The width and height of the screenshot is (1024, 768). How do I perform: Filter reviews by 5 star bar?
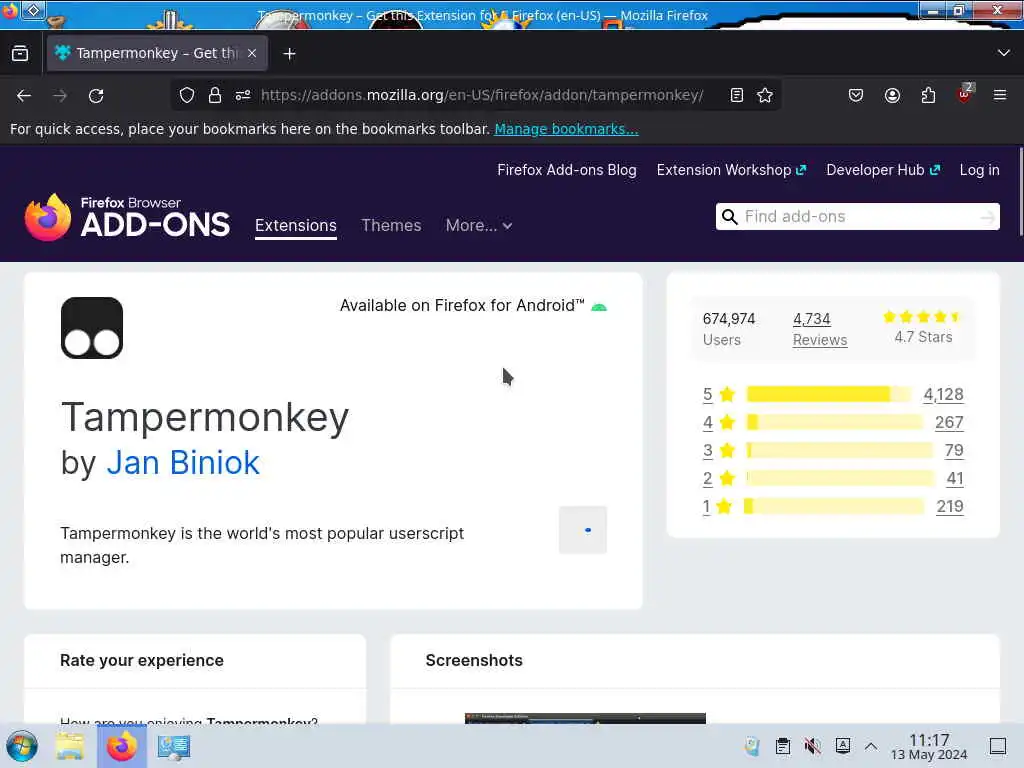tap(829, 394)
